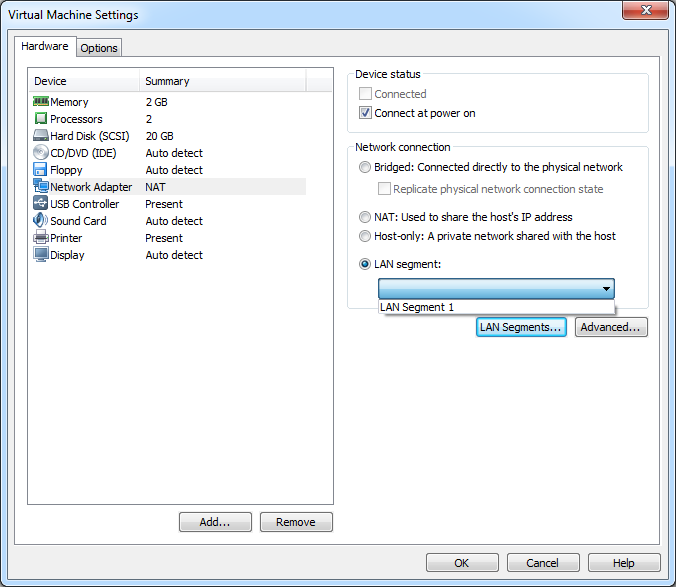Select the Sound Card speaker icon
Image resolution: width=676 pixels, height=587 pixels.
[x=41, y=221]
